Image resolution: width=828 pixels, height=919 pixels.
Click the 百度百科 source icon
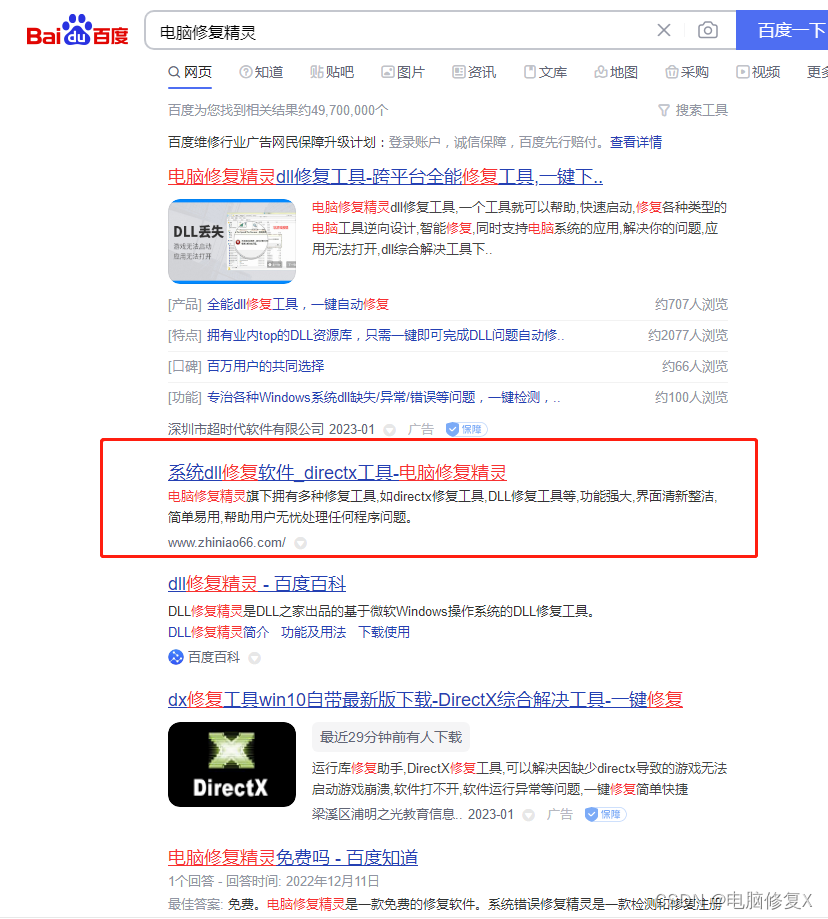pos(176,657)
